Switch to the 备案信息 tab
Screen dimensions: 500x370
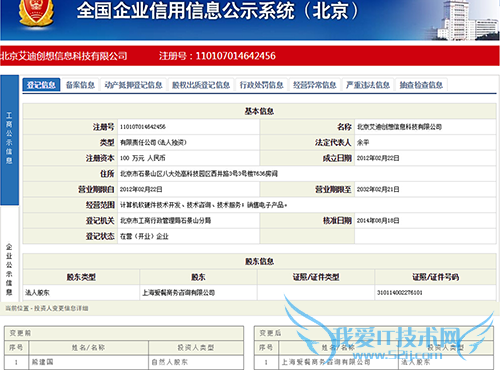(80, 85)
